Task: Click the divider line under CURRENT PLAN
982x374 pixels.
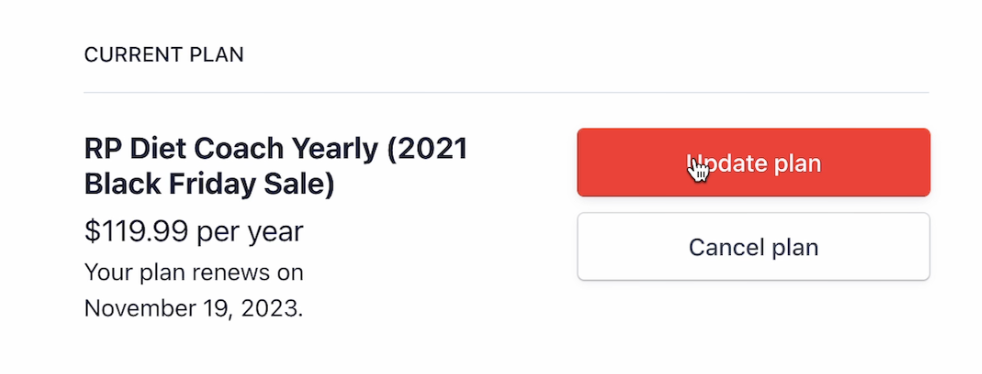Action: click(x=506, y=93)
